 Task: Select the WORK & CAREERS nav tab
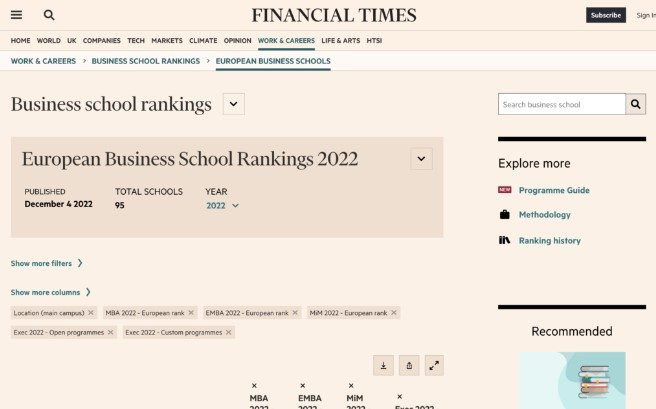point(286,41)
